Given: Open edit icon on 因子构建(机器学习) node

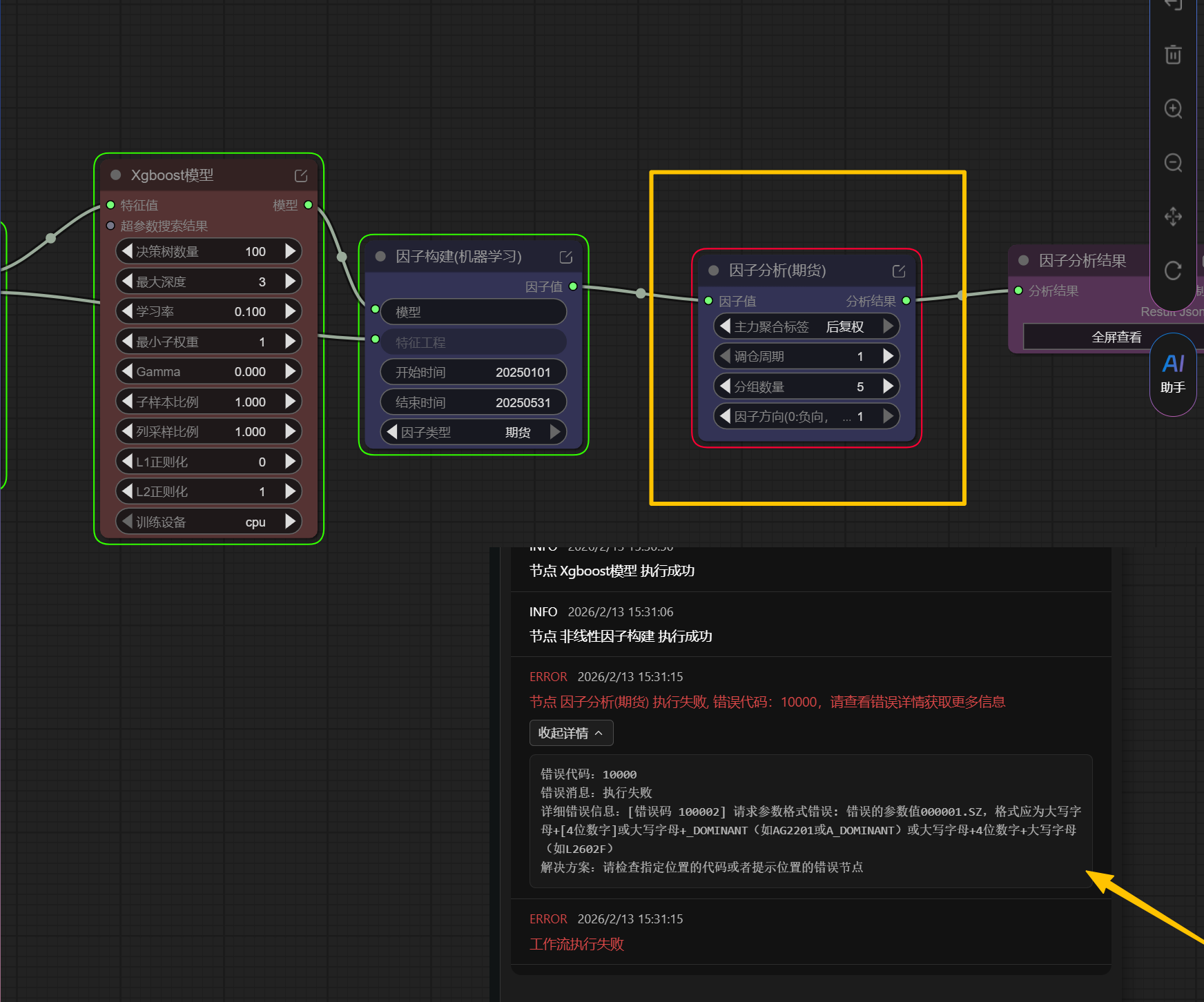Looking at the screenshot, I should (566, 257).
